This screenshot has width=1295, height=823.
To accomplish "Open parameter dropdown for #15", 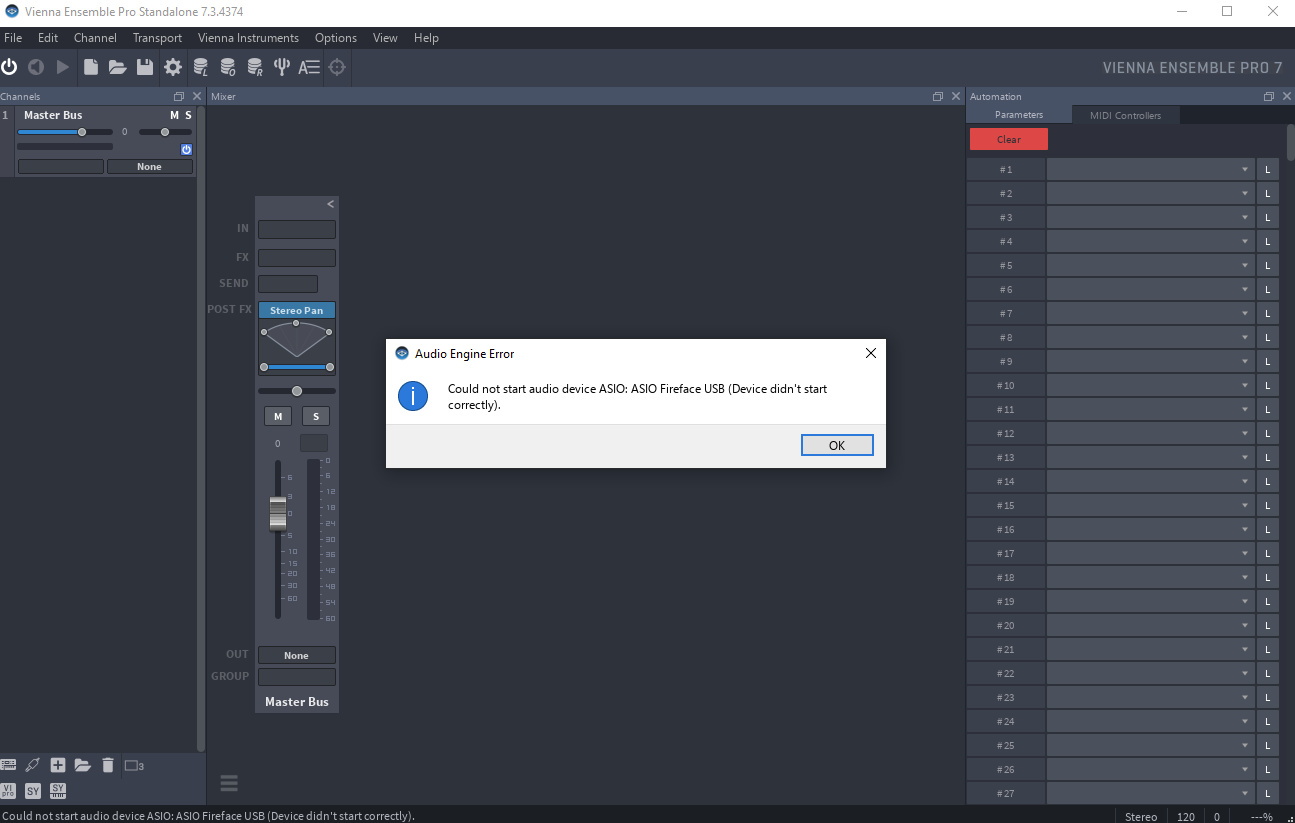I will [x=1150, y=505].
